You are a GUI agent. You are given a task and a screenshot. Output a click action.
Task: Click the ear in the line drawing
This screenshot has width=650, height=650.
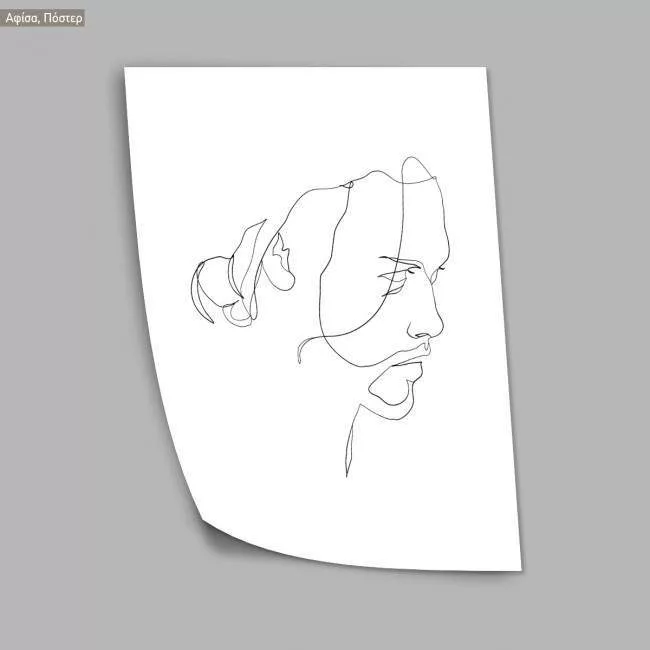(x=283, y=262)
